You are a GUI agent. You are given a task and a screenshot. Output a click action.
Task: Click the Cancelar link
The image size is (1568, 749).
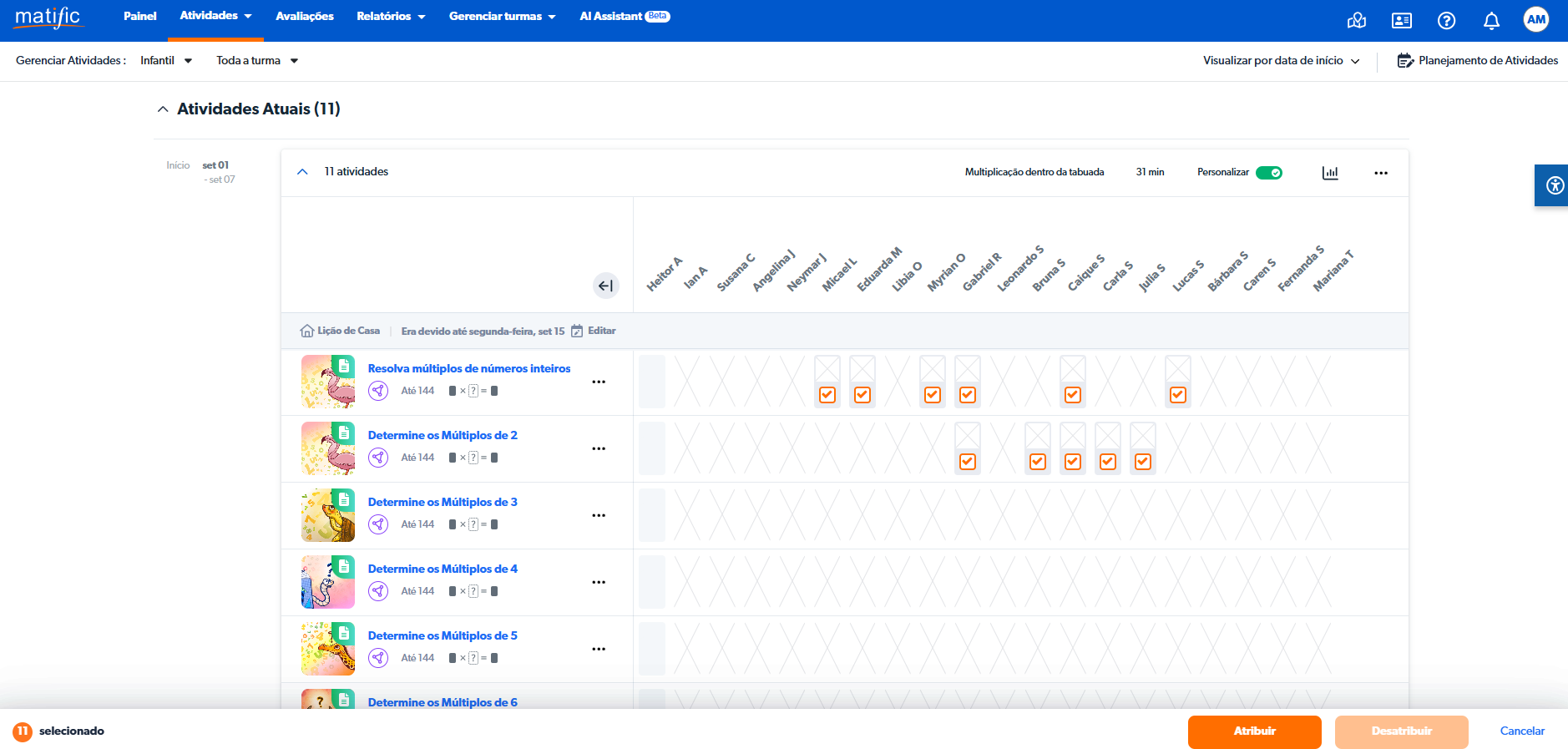1521,731
